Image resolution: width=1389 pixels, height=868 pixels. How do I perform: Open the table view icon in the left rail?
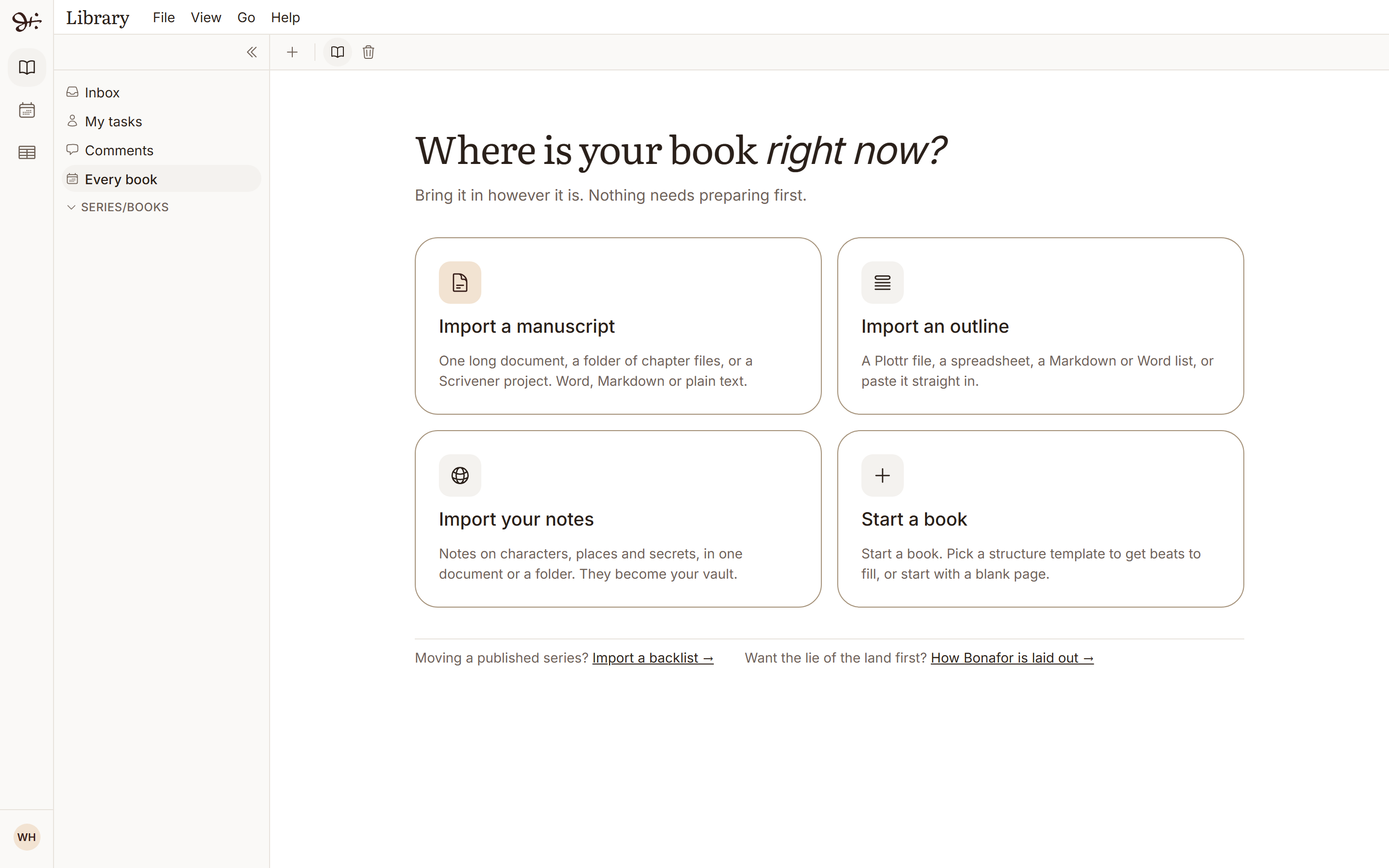[27, 153]
